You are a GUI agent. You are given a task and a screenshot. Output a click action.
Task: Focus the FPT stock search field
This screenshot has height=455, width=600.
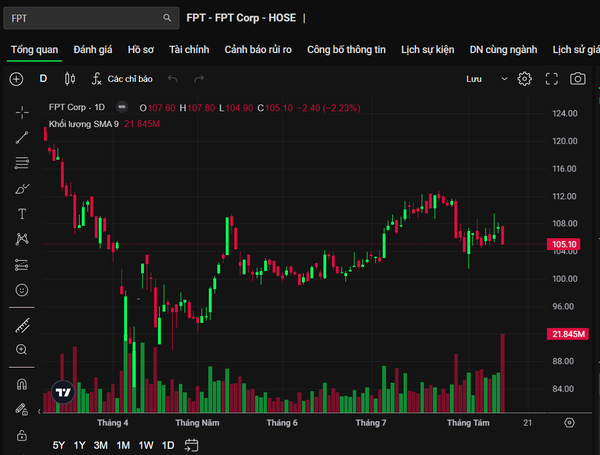91,18
